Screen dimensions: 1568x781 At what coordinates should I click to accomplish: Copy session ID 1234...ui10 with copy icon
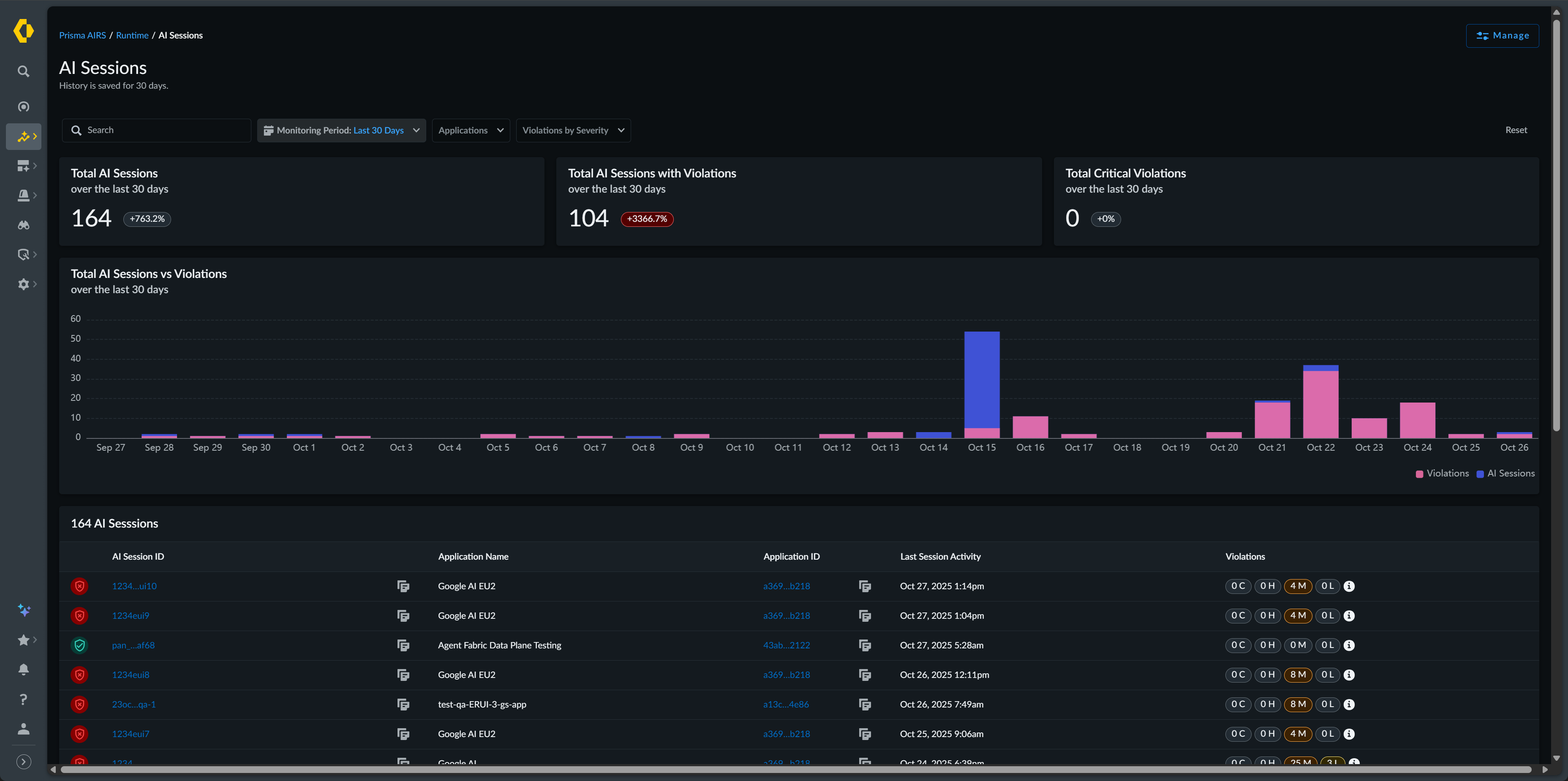click(x=403, y=586)
